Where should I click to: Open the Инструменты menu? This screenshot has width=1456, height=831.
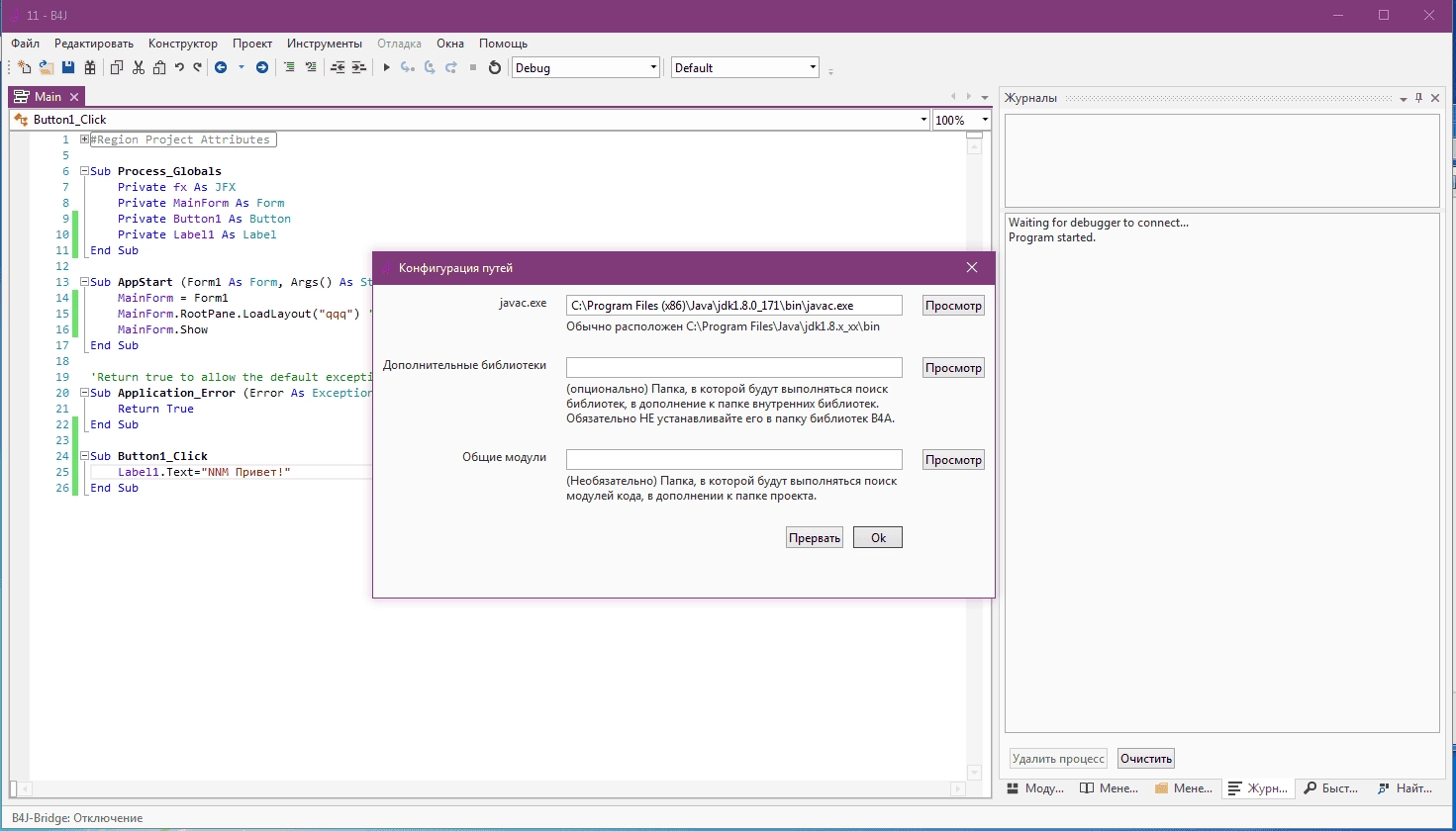click(x=325, y=44)
